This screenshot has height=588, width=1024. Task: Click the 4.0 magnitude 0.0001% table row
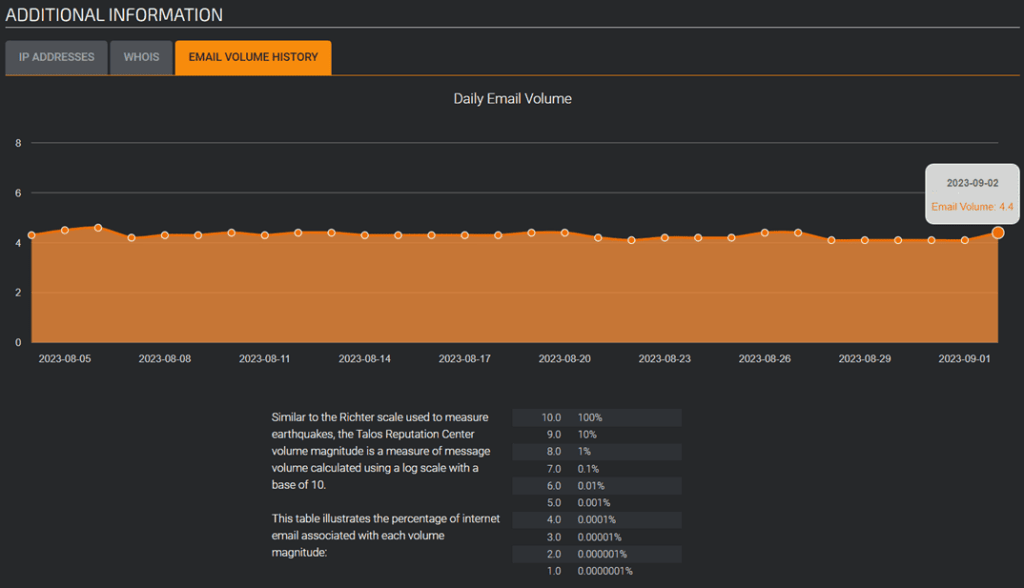[x=596, y=519]
